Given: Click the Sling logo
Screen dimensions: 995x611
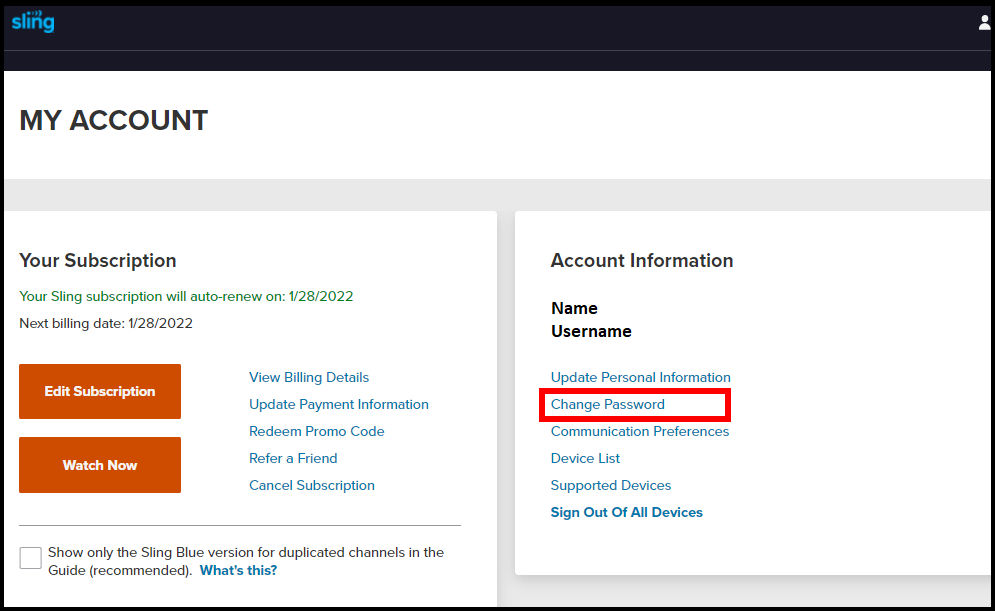Looking at the screenshot, I should pyautogui.click(x=33, y=22).
